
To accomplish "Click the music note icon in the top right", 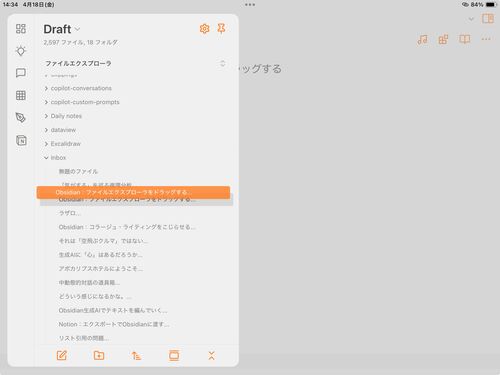I will pos(422,40).
